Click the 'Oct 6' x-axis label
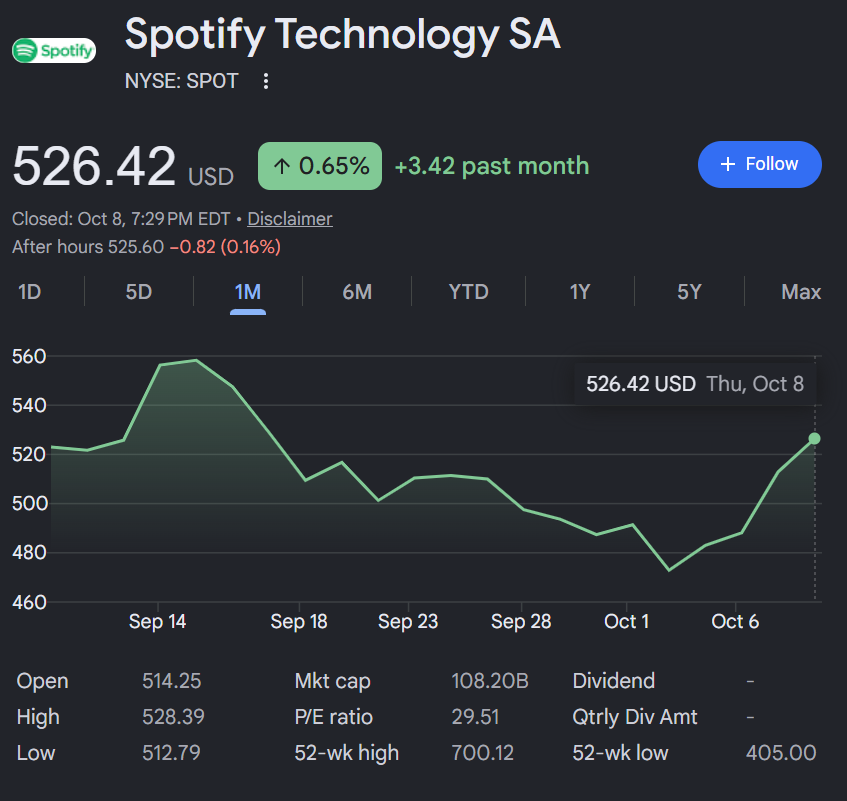The width and height of the screenshot is (847, 801). (735, 621)
